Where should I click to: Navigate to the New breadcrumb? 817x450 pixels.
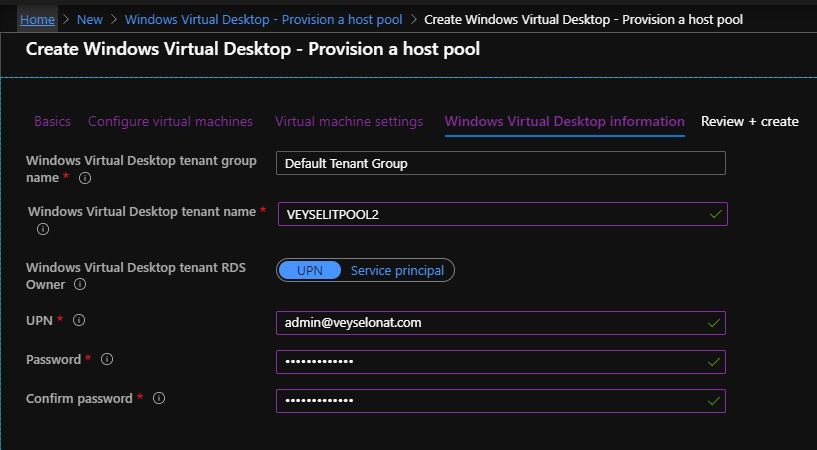(90, 20)
